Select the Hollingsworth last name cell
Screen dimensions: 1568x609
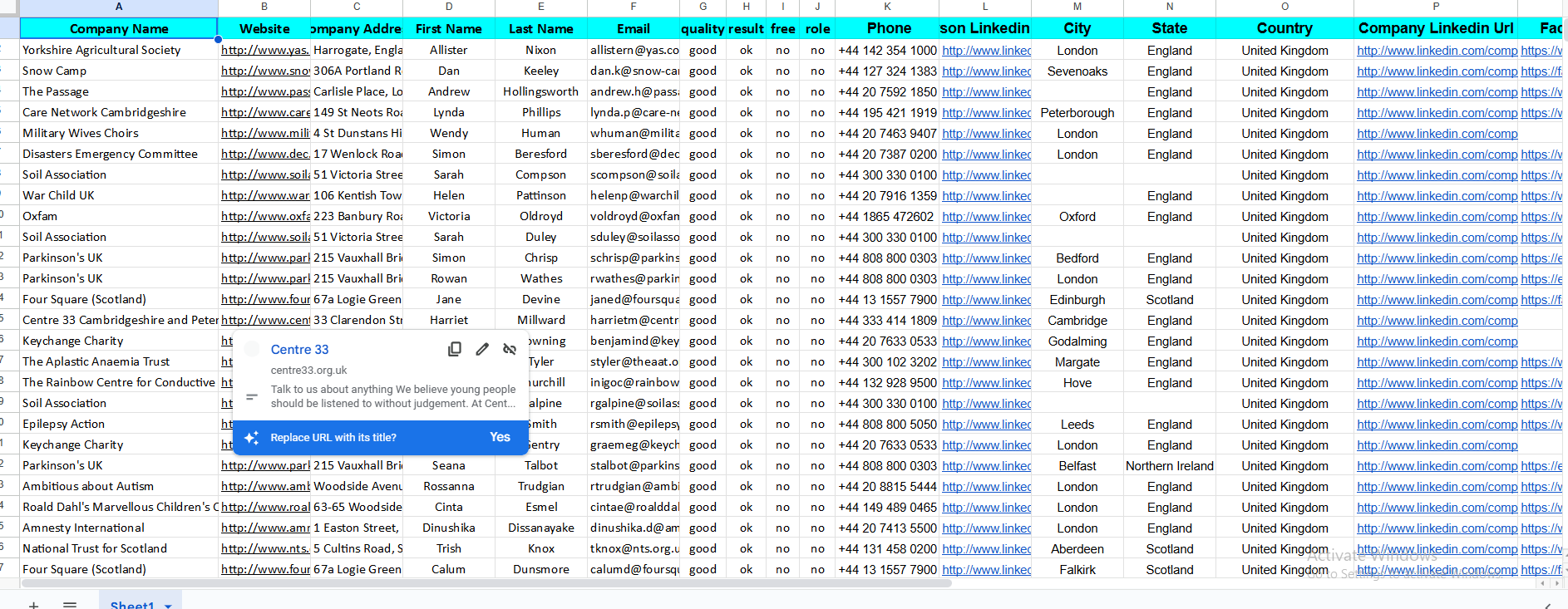tap(541, 91)
